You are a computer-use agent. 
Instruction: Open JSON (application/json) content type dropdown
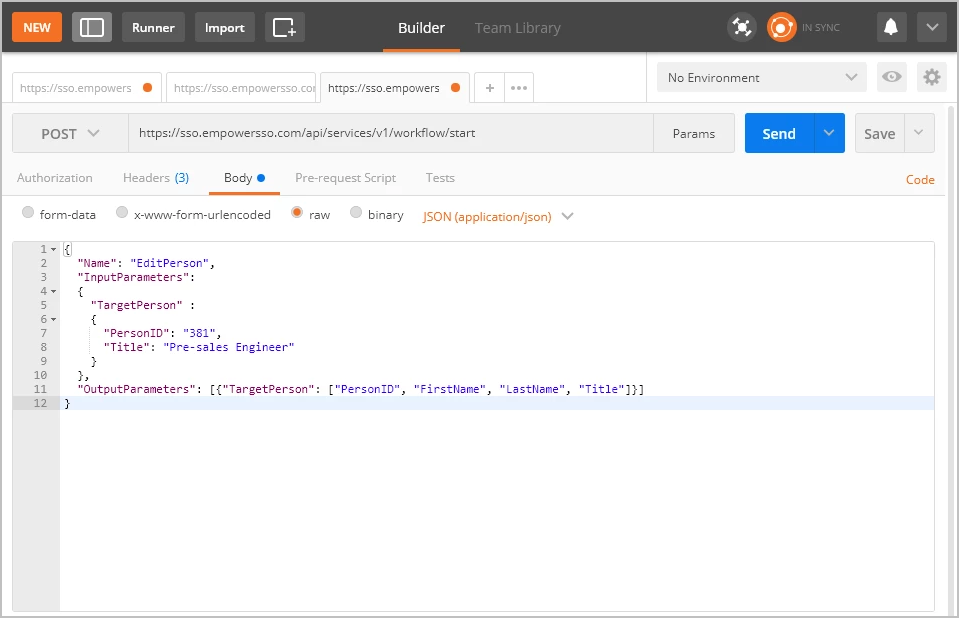tap(498, 216)
